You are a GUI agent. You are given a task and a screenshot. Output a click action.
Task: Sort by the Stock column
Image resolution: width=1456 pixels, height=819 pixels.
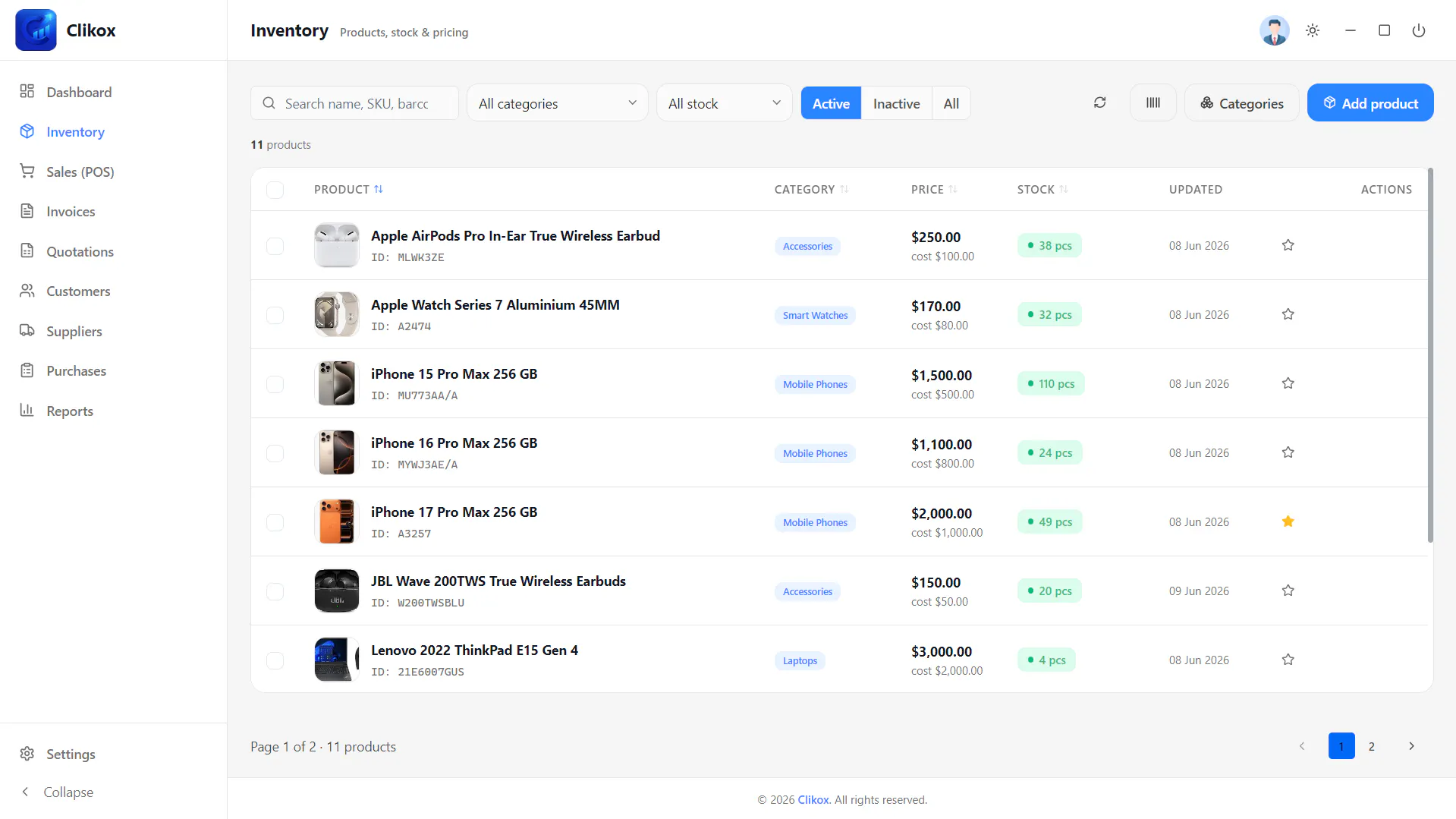1042,189
